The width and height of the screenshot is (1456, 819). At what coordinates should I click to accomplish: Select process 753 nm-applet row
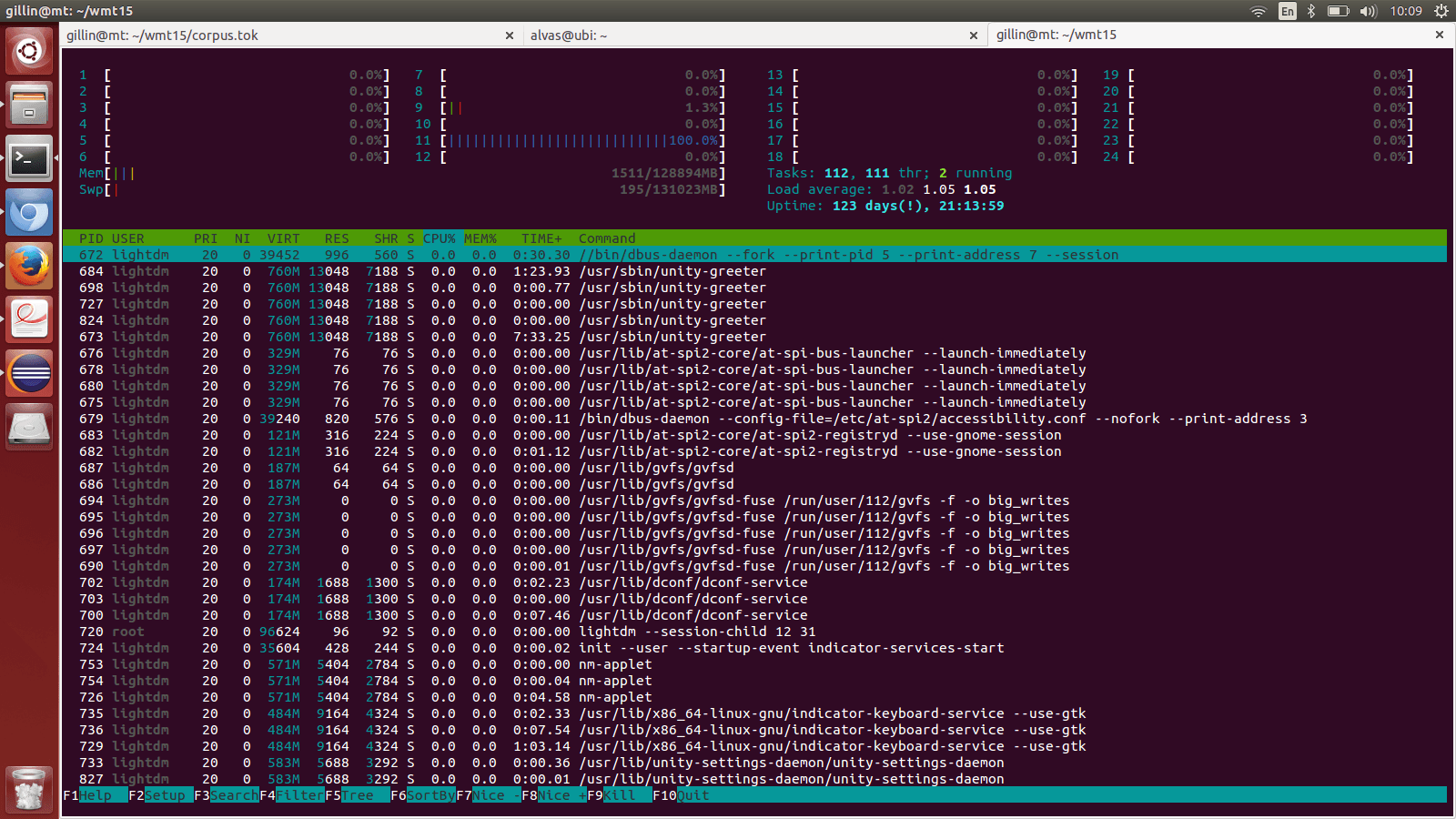[754, 664]
